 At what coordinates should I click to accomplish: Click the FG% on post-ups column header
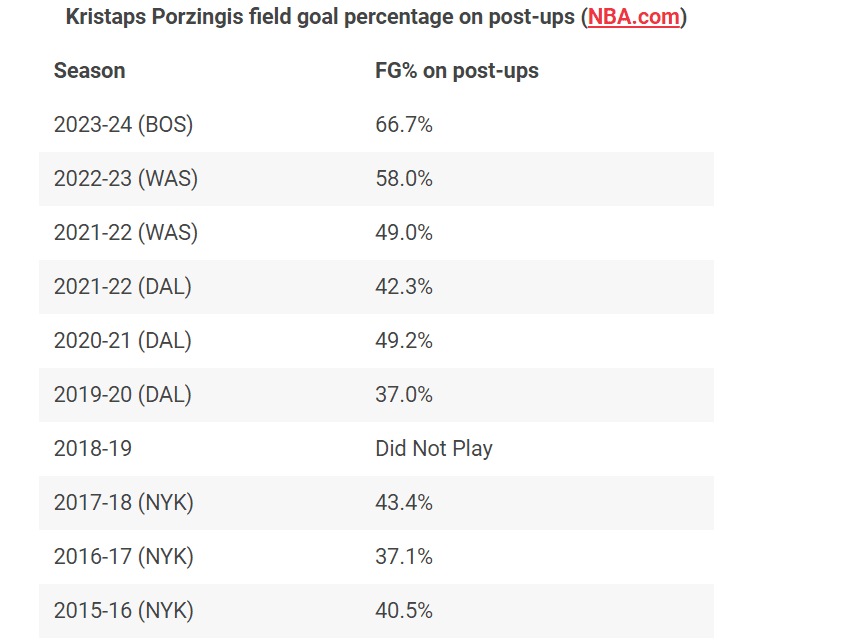pos(457,71)
